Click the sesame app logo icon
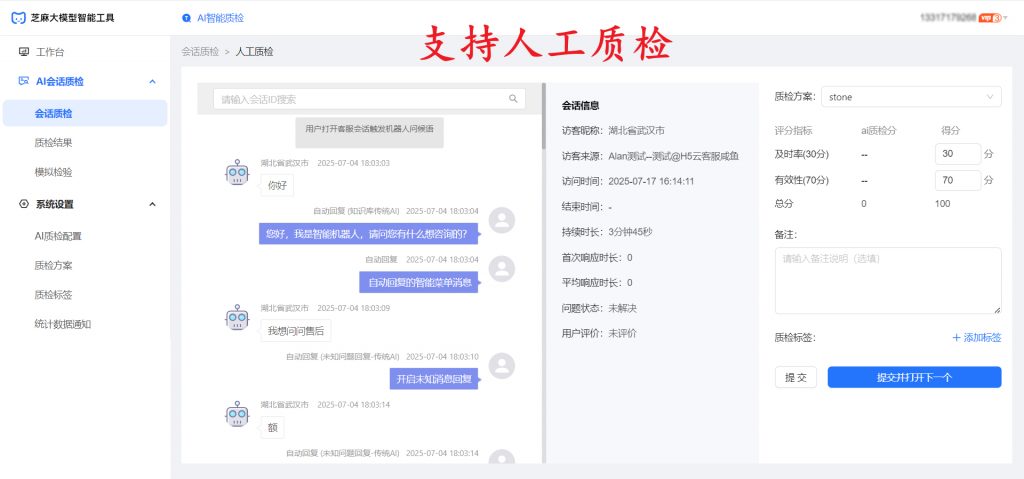The height and width of the screenshot is (479, 1024). [x=19, y=18]
